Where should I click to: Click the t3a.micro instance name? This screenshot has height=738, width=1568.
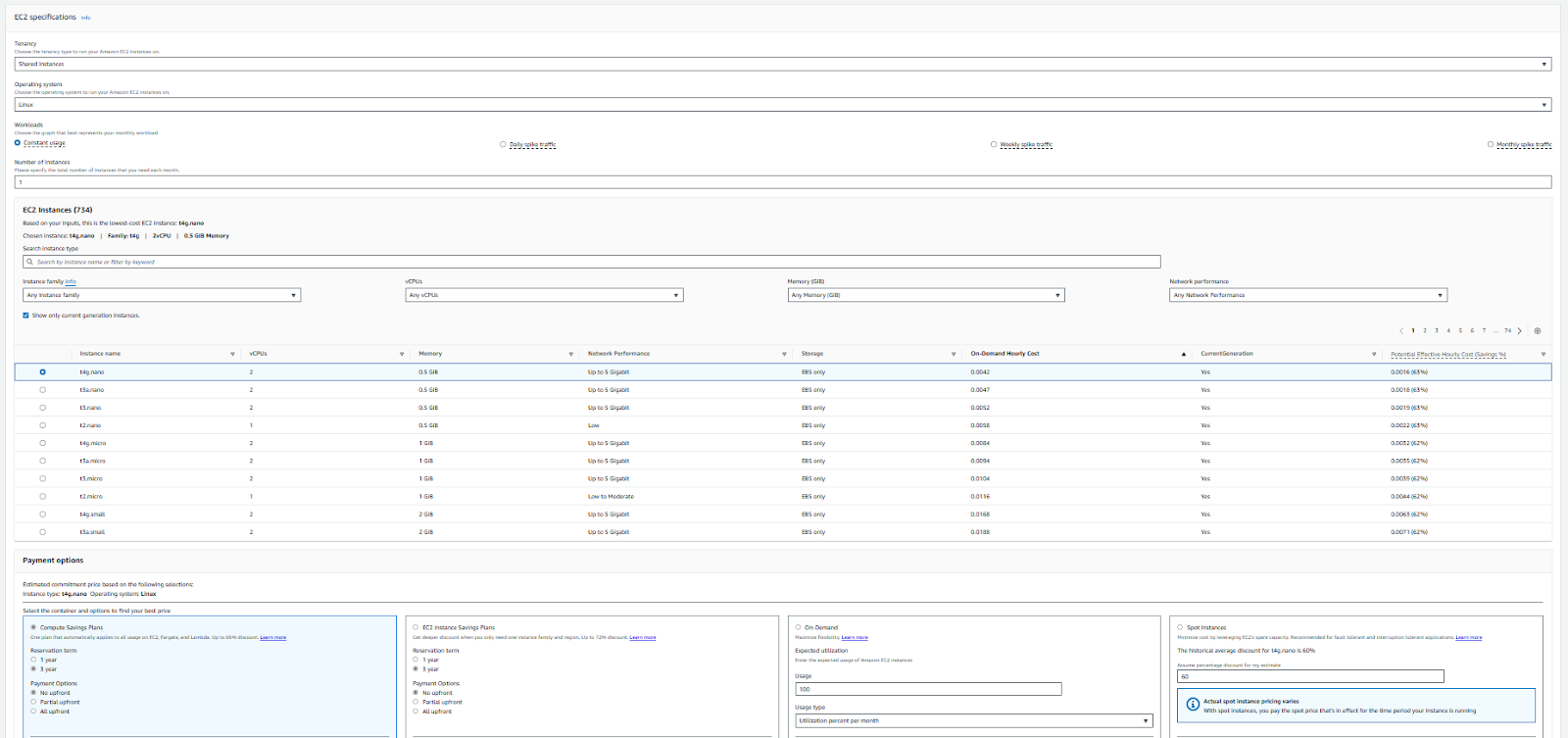92,461
